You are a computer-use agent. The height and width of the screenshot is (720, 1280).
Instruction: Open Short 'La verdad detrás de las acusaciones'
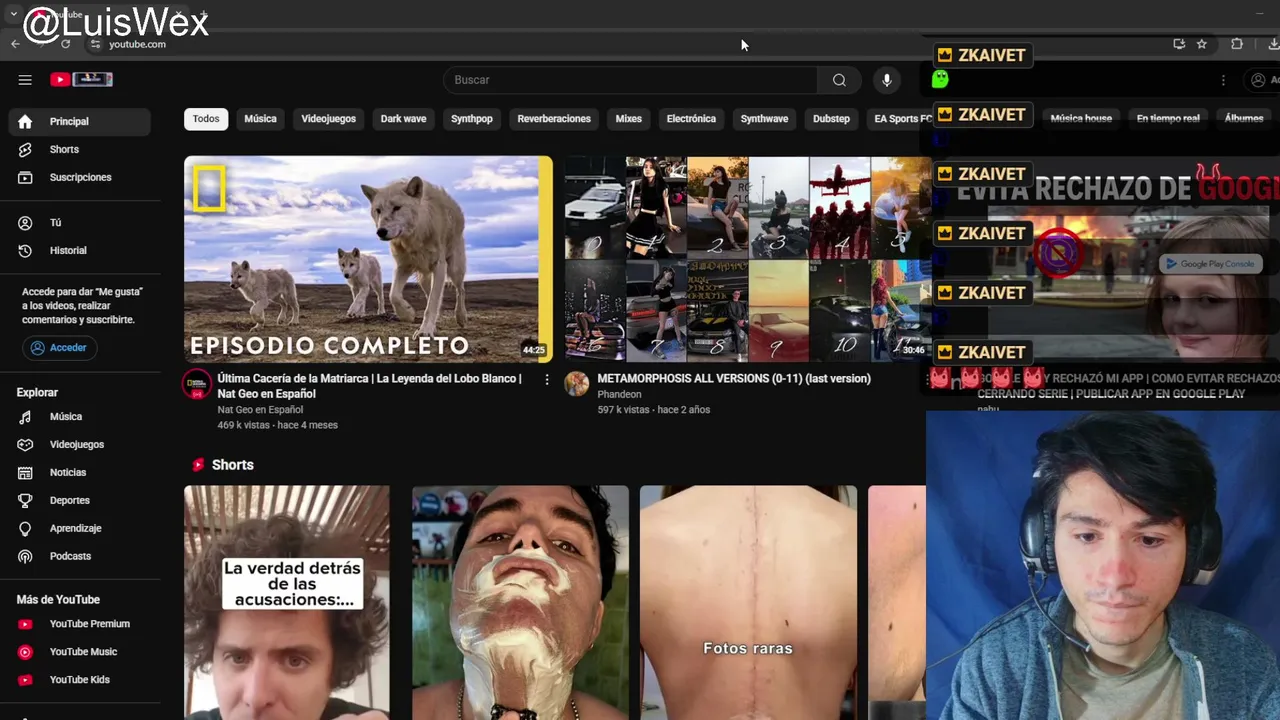(x=287, y=602)
